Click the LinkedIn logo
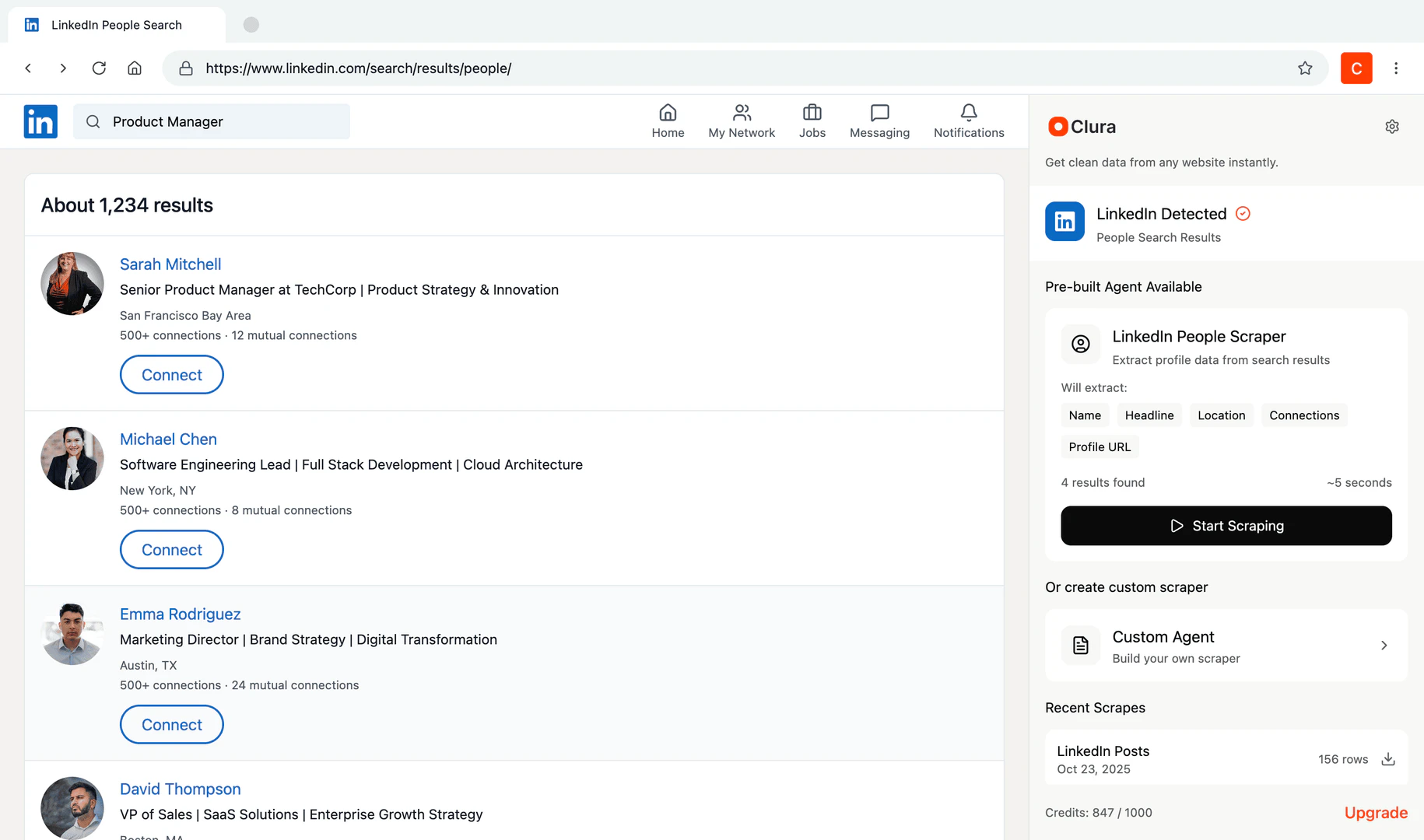 pos(40,121)
